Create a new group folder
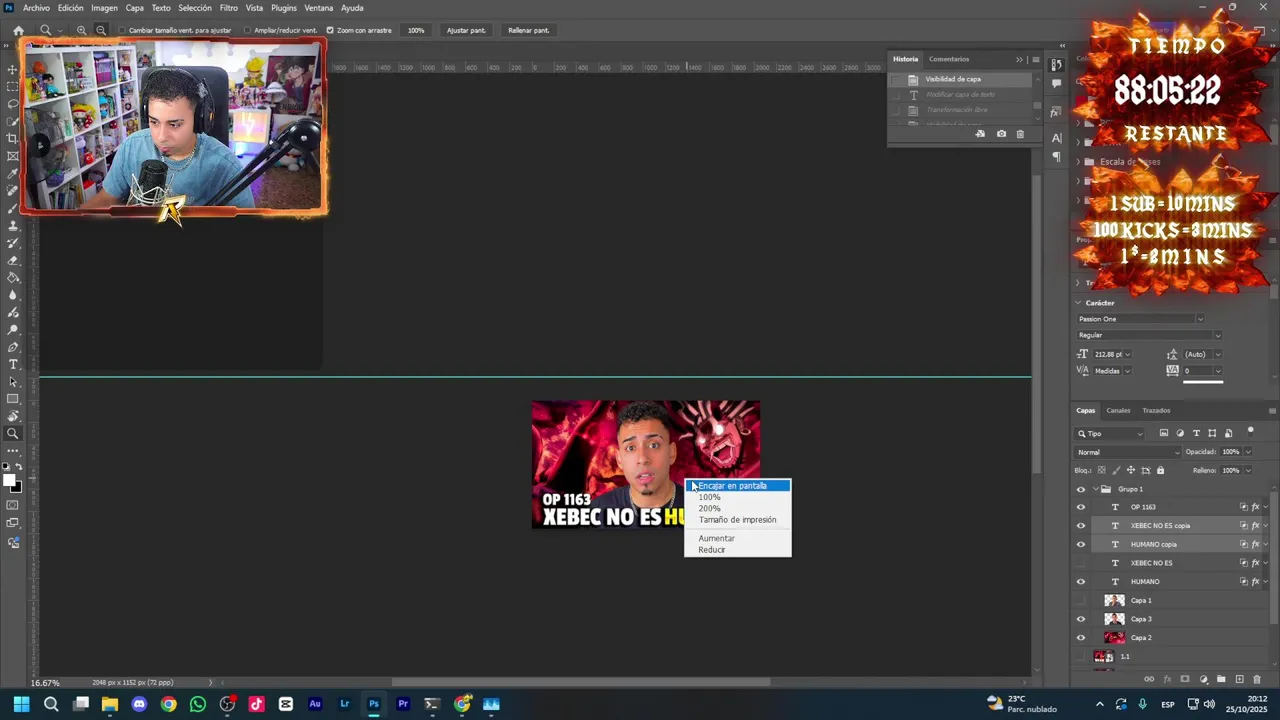 click(x=1221, y=679)
